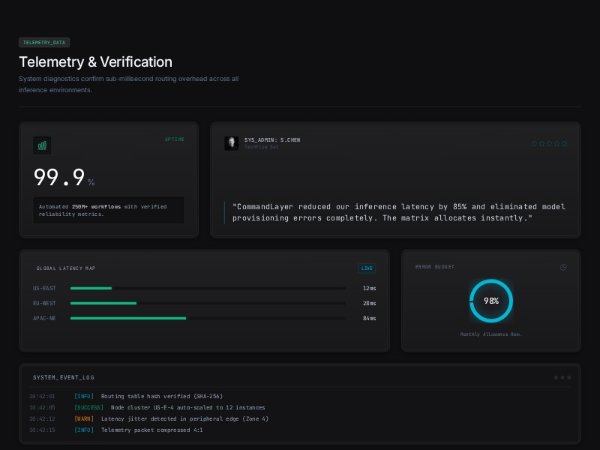Click the SYSTEM_EVENT_LOG title
This screenshot has height=450, width=600.
coord(64,378)
